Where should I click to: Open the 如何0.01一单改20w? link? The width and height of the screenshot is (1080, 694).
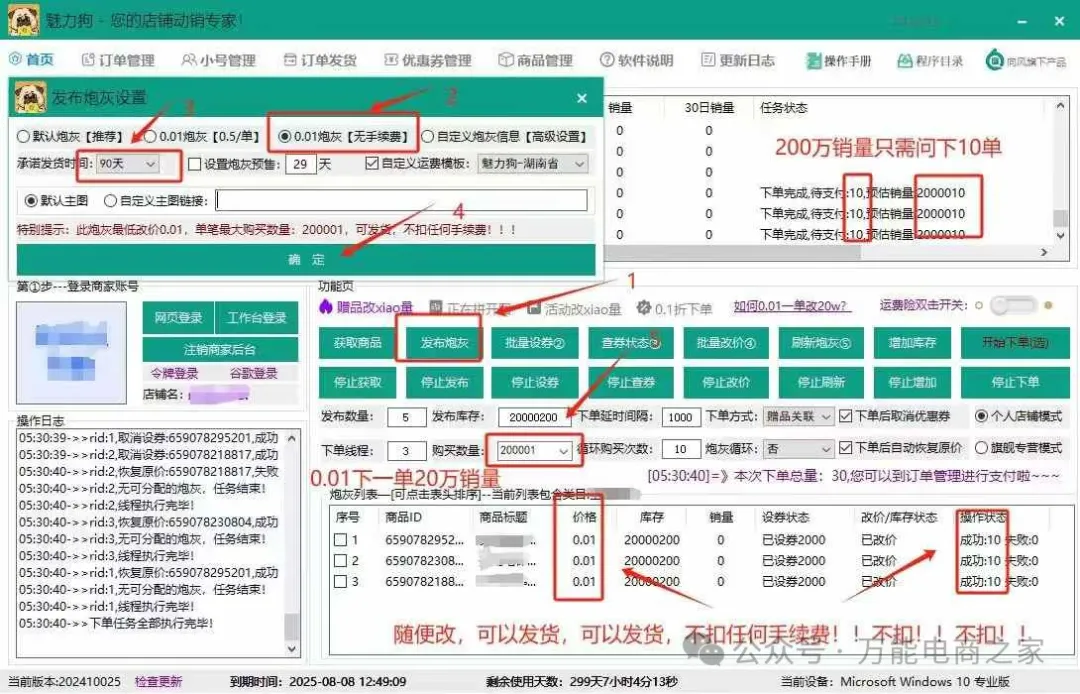790,307
